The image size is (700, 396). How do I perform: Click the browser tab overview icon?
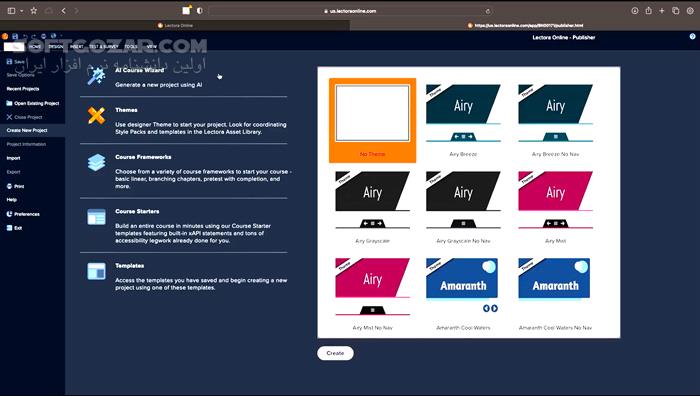click(675, 11)
